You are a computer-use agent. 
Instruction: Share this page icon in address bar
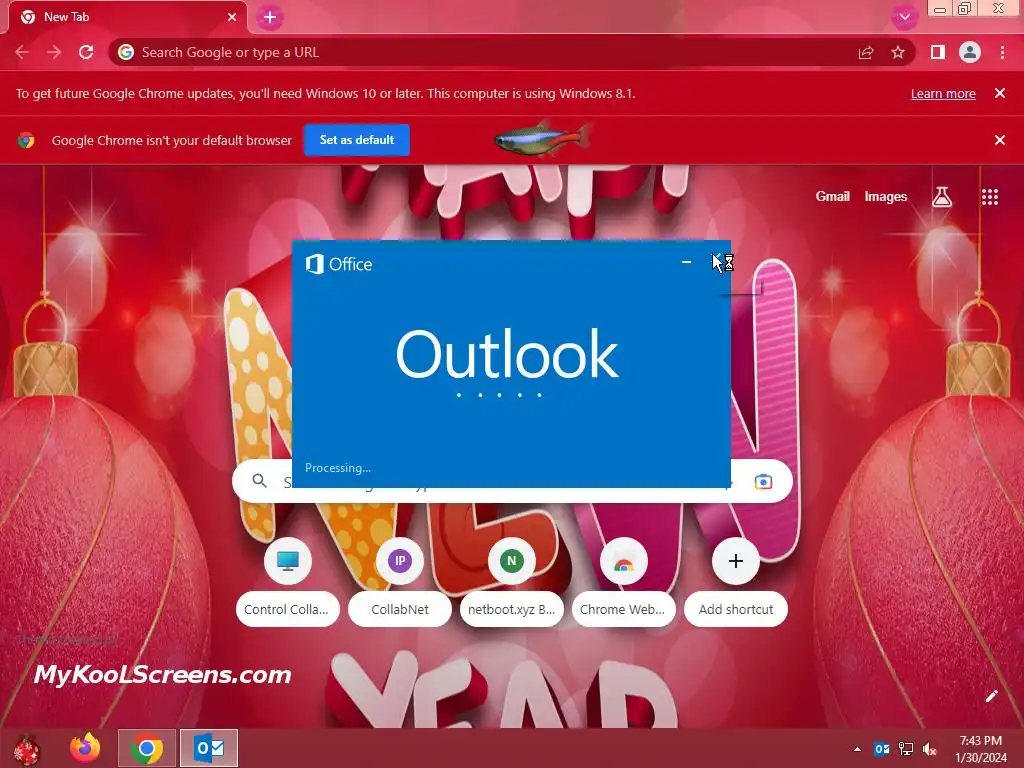click(866, 52)
